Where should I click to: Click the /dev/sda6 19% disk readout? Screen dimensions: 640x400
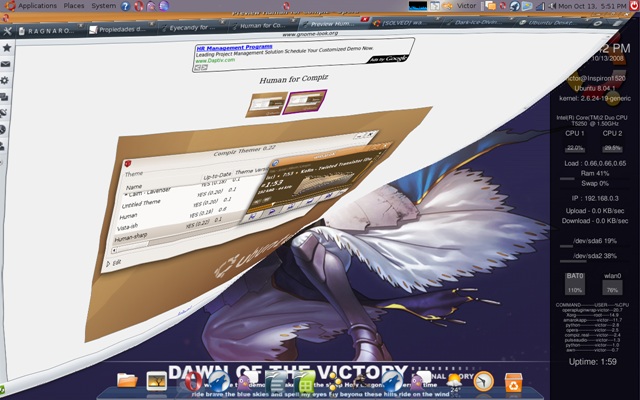(595, 241)
